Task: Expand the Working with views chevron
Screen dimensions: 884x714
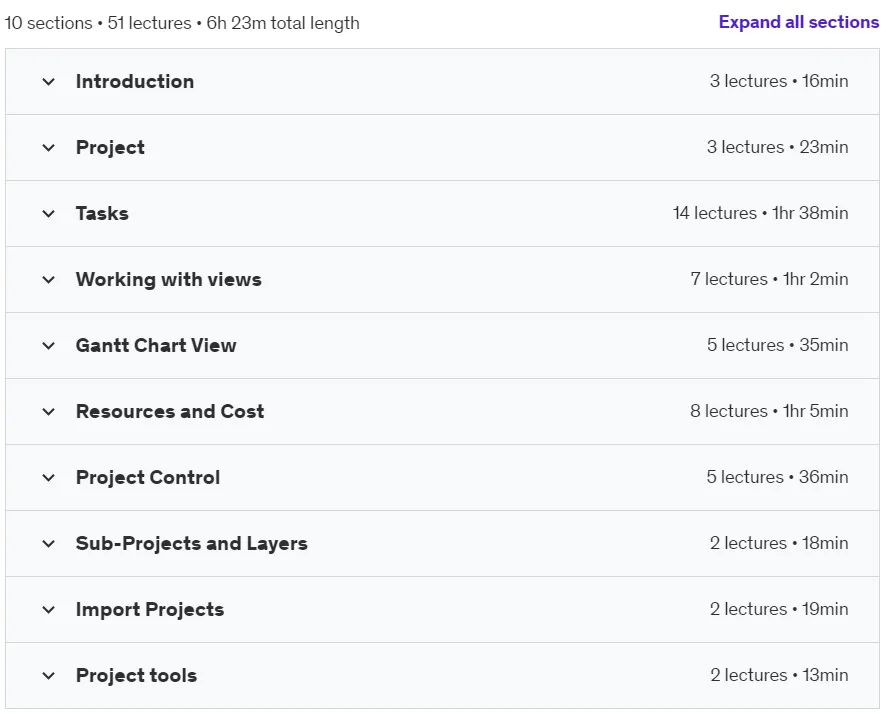Action: (48, 280)
